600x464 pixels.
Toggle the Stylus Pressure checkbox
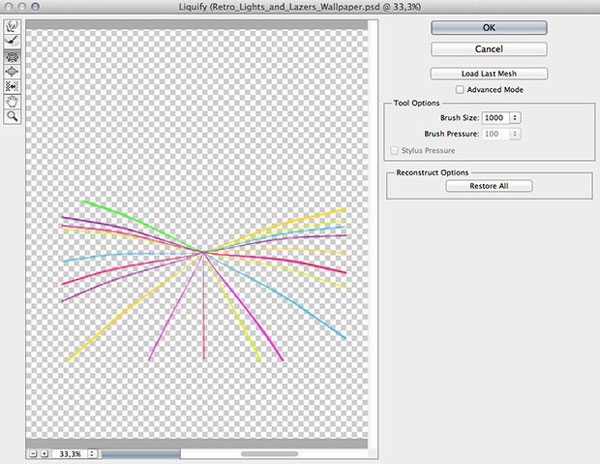coord(394,150)
